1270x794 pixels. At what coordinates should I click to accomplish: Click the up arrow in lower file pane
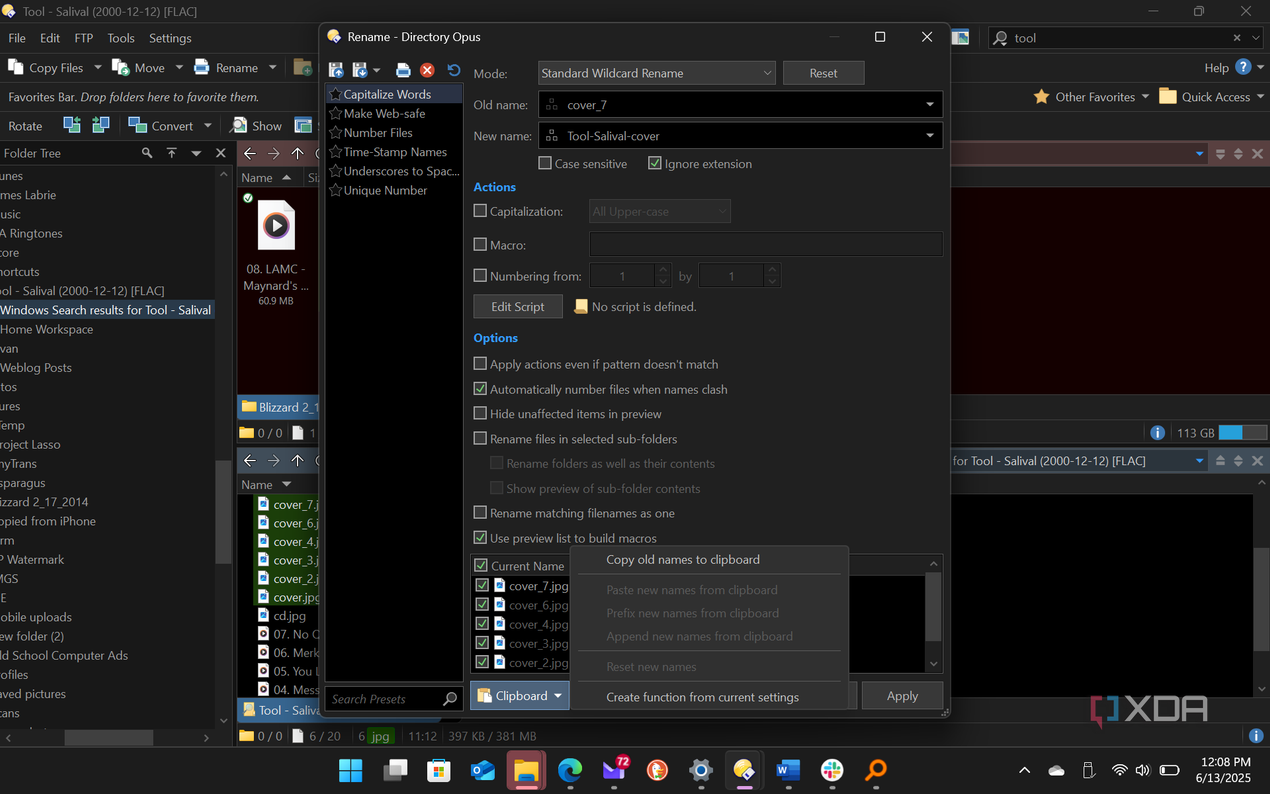click(297, 460)
